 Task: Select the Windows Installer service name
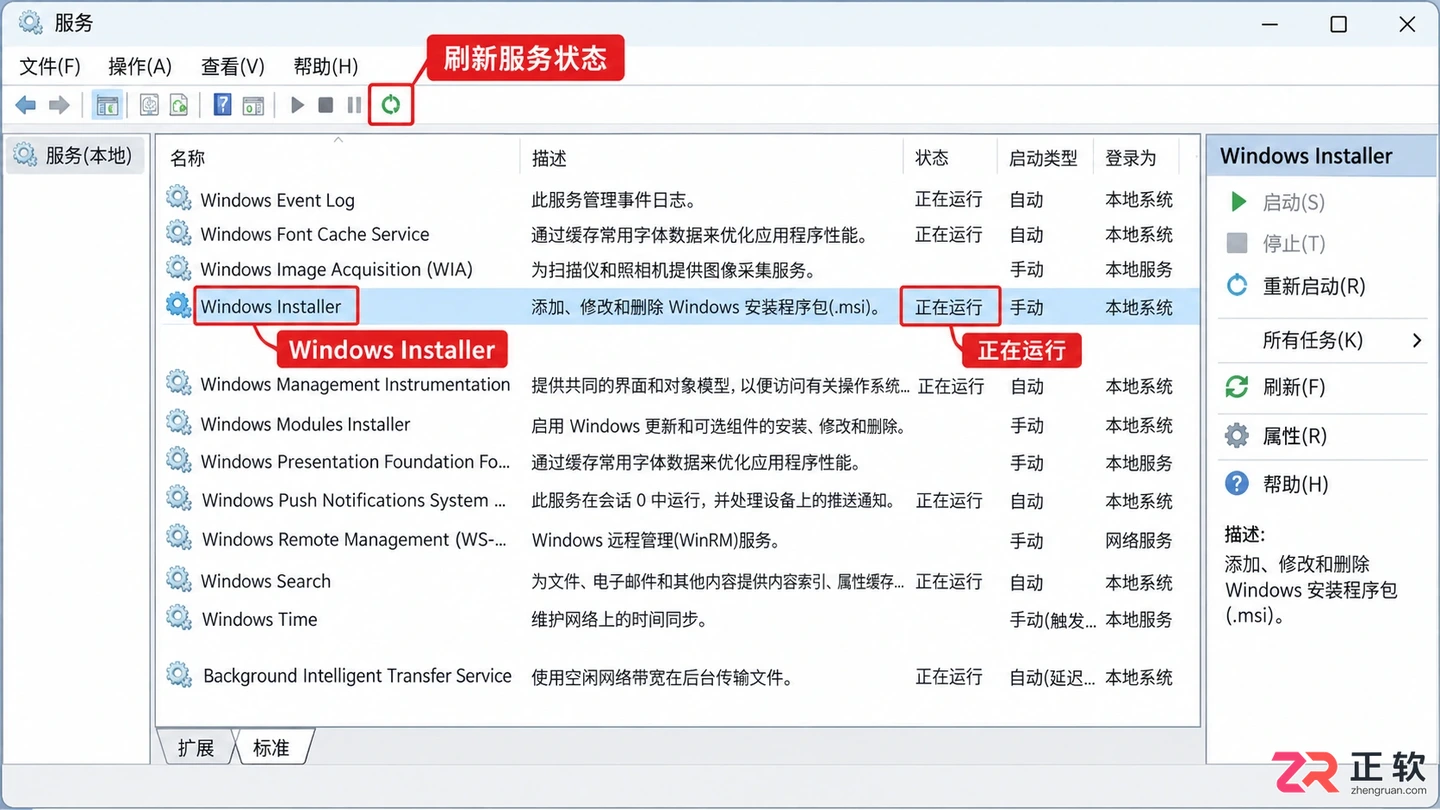(x=271, y=307)
